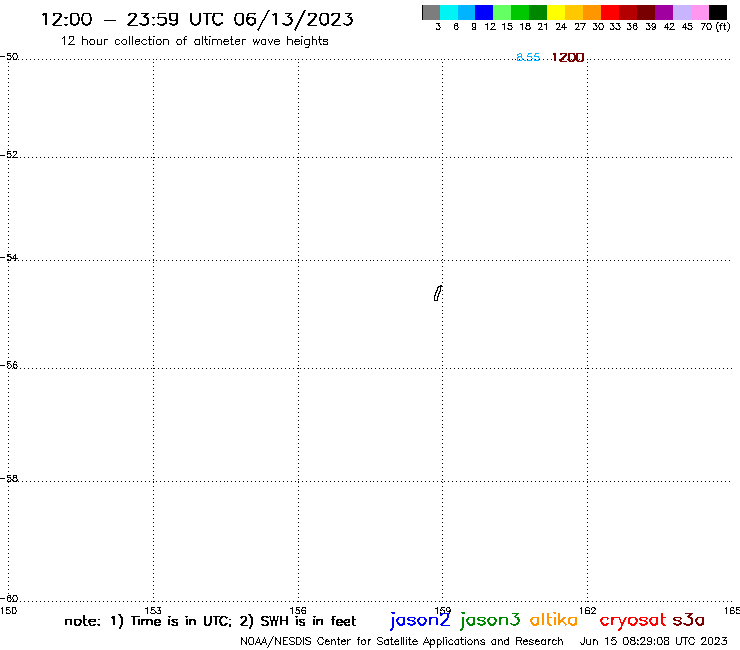Click the '153' longitude axis label
The width and height of the screenshot is (740, 650).
point(153,610)
